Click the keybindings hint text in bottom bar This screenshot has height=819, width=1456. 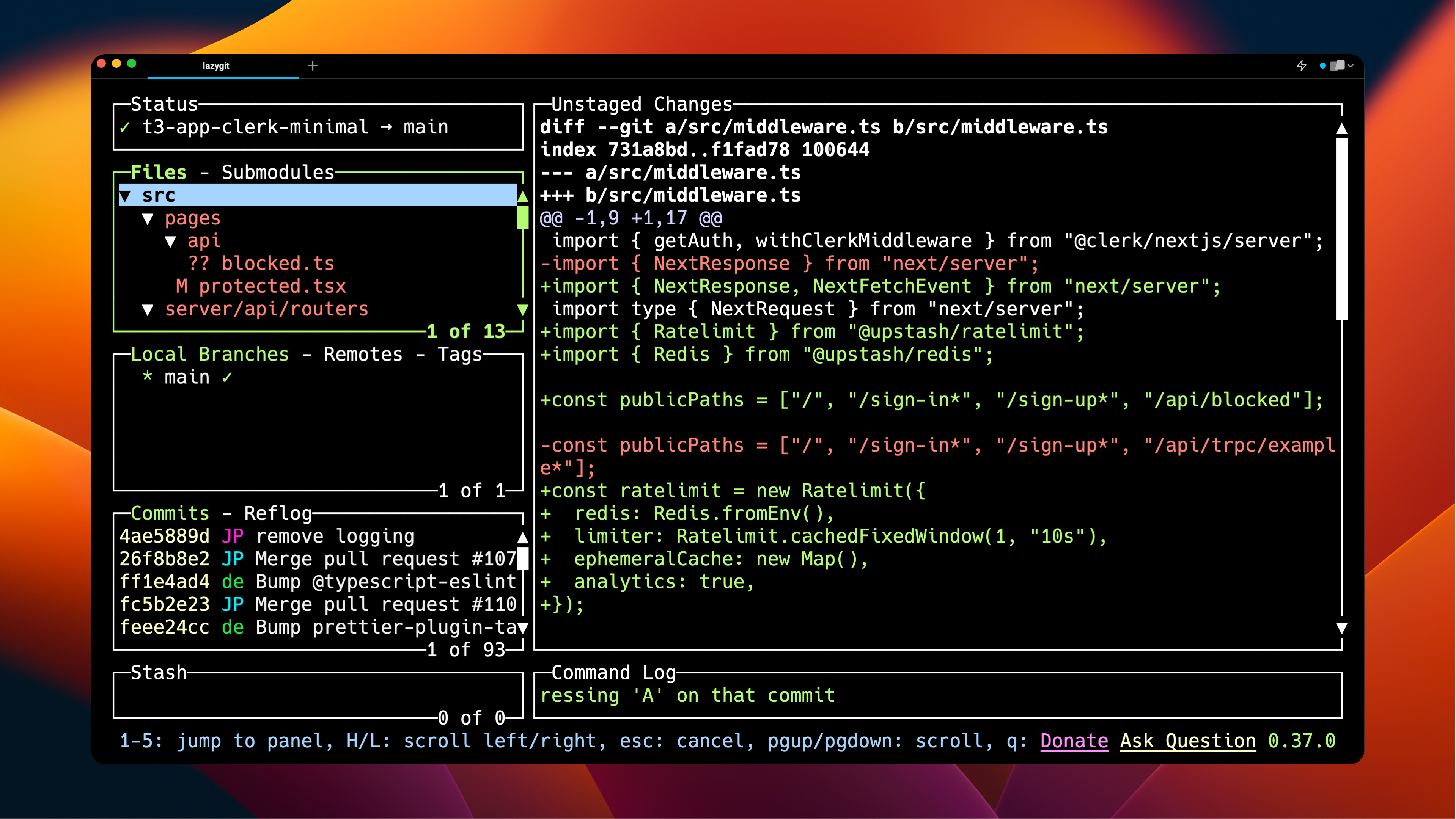573,741
